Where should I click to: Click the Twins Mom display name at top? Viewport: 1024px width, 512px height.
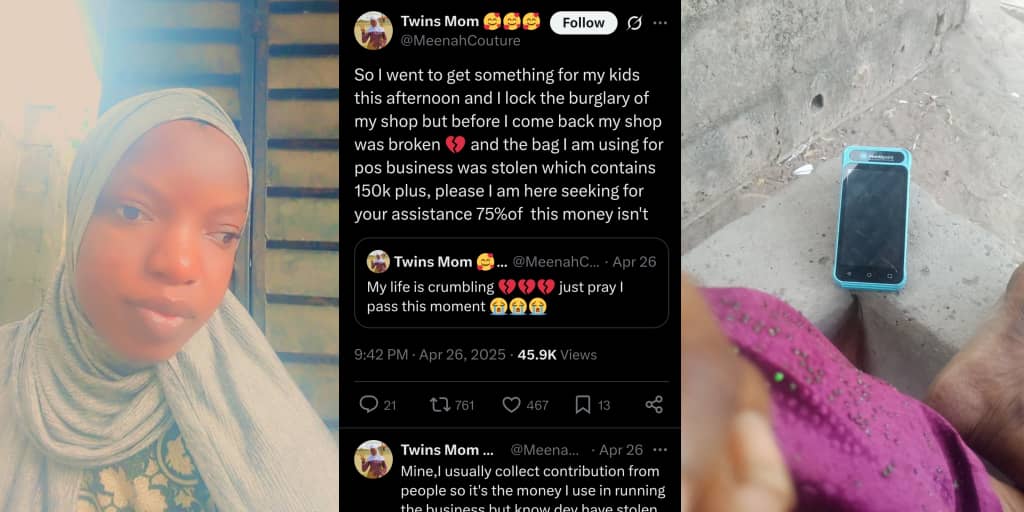(x=440, y=21)
